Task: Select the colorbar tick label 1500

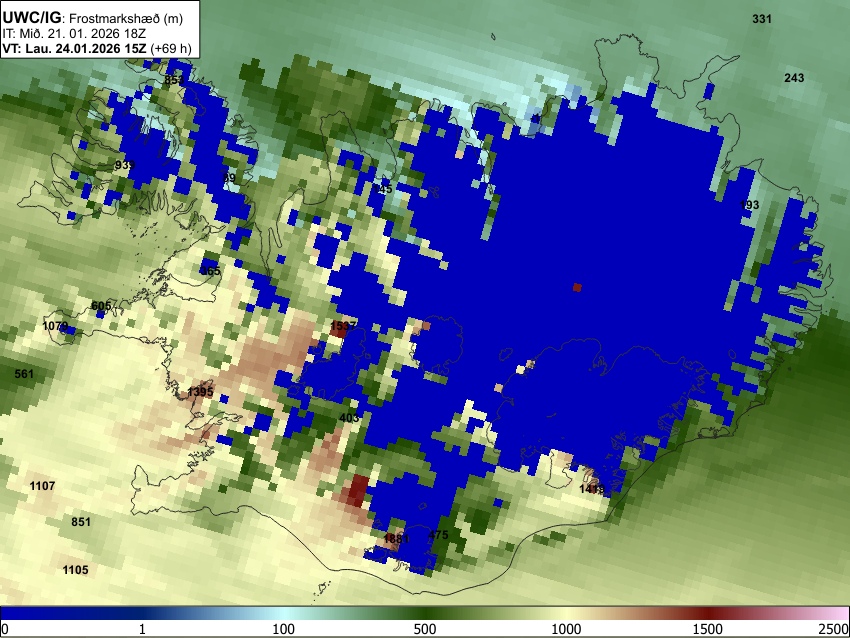Action: 708,629
